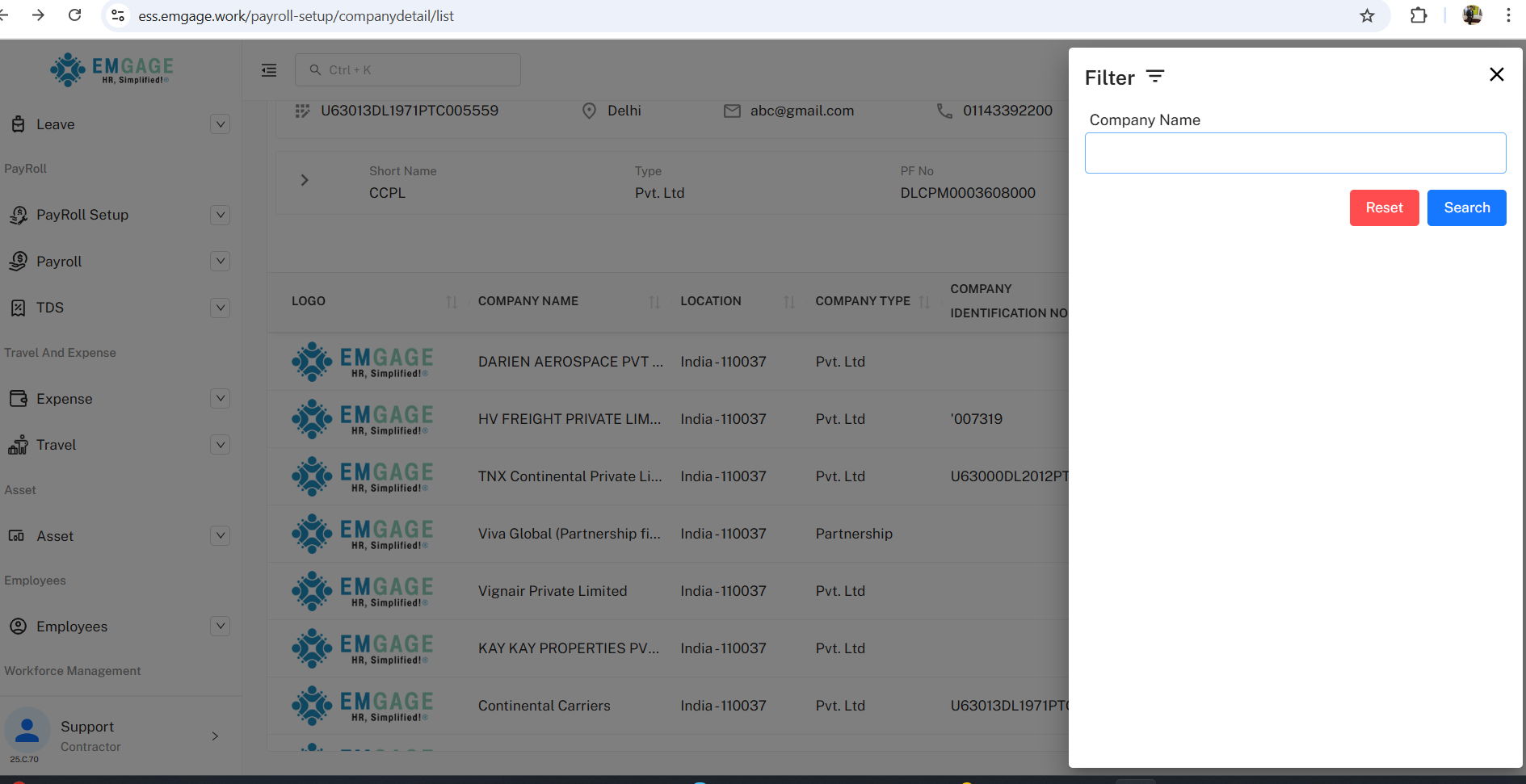The width and height of the screenshot is (1526, 784).
Task: Click the Search button in Filter panel
Action: tap(1466, 208)
